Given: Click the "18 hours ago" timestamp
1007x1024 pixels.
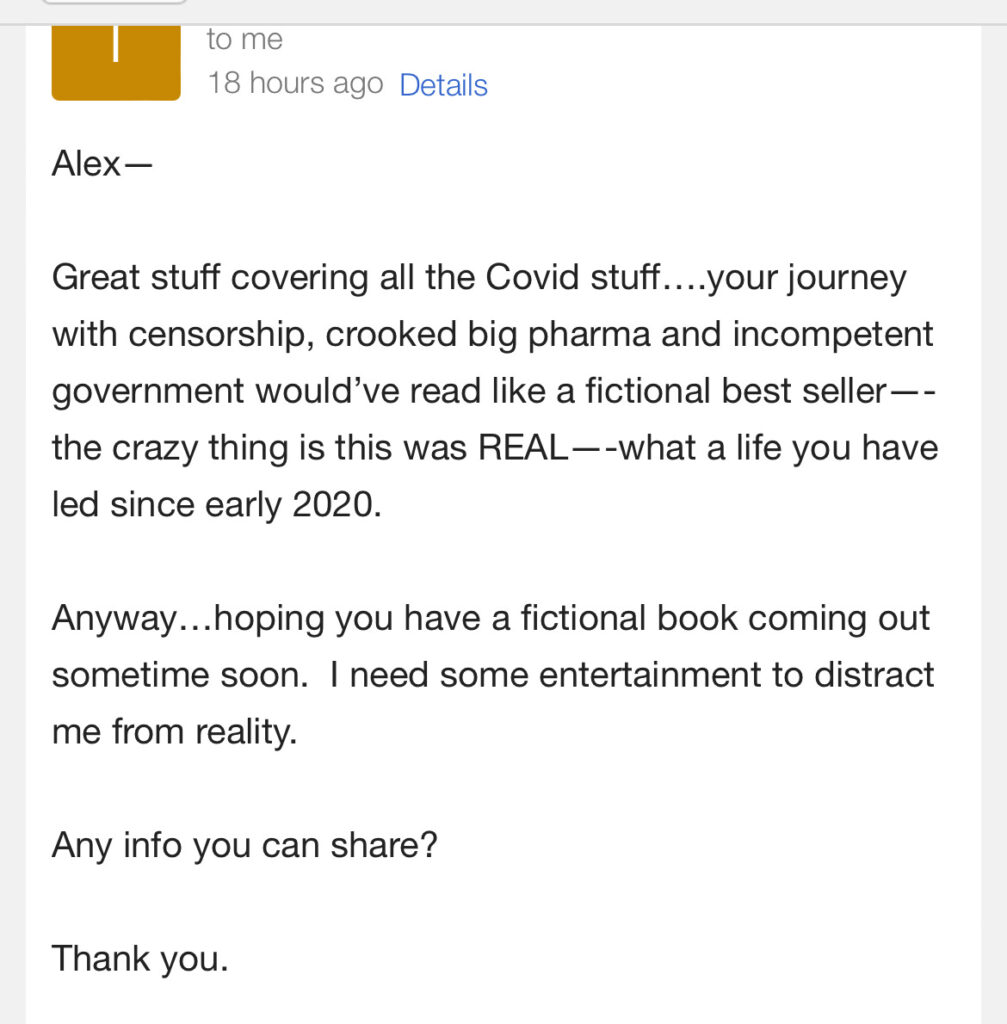Looking at the screenshot, I should pos(295,83).
